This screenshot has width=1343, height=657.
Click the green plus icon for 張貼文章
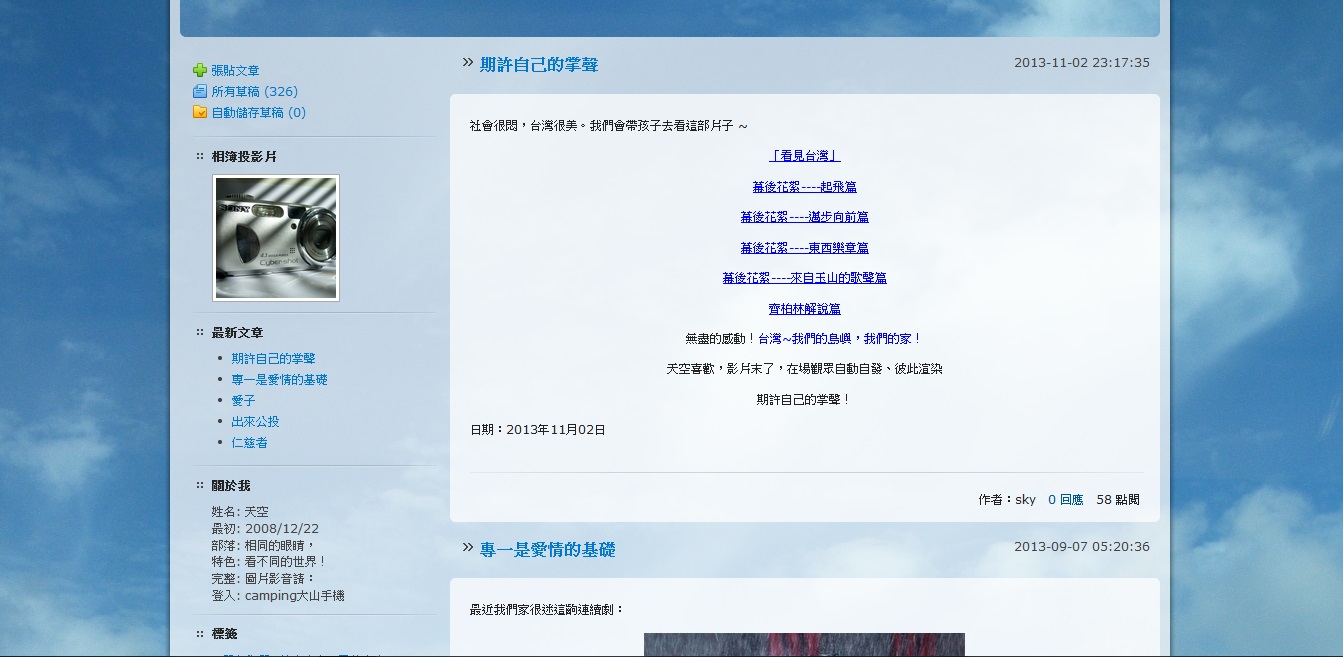click(x=200, y=70)
